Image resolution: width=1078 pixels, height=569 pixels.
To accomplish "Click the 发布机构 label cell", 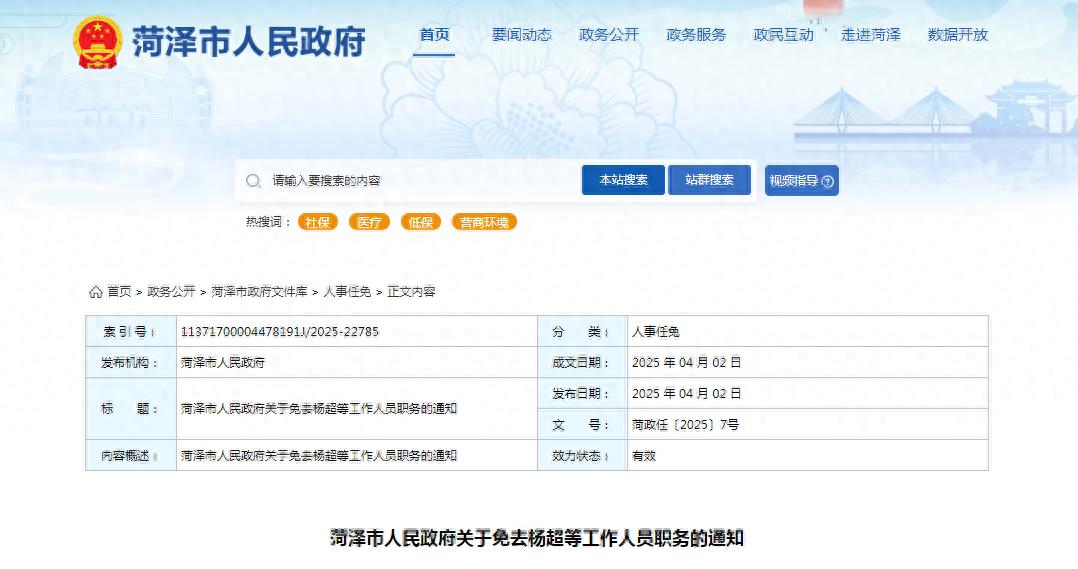I will coord(131,362).
